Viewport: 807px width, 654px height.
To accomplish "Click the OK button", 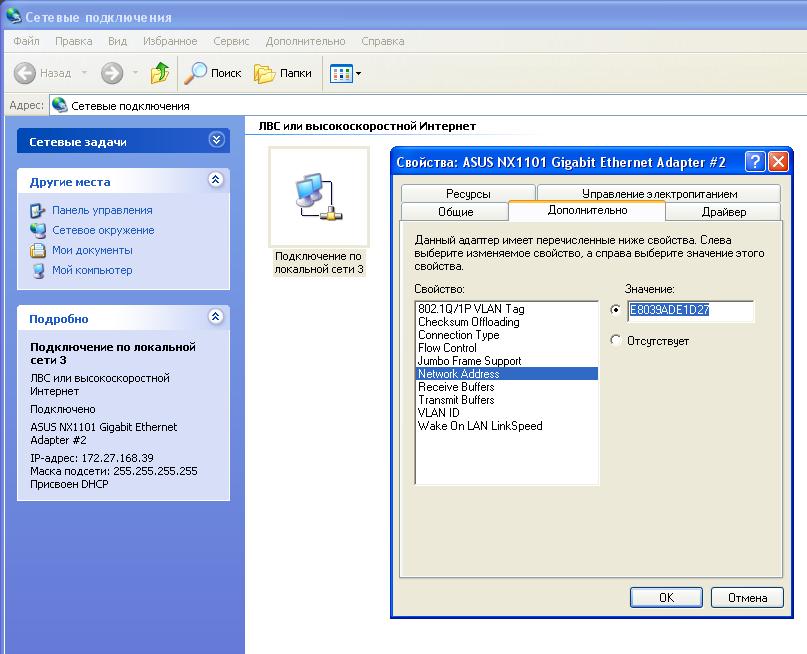I will point(666,597).
